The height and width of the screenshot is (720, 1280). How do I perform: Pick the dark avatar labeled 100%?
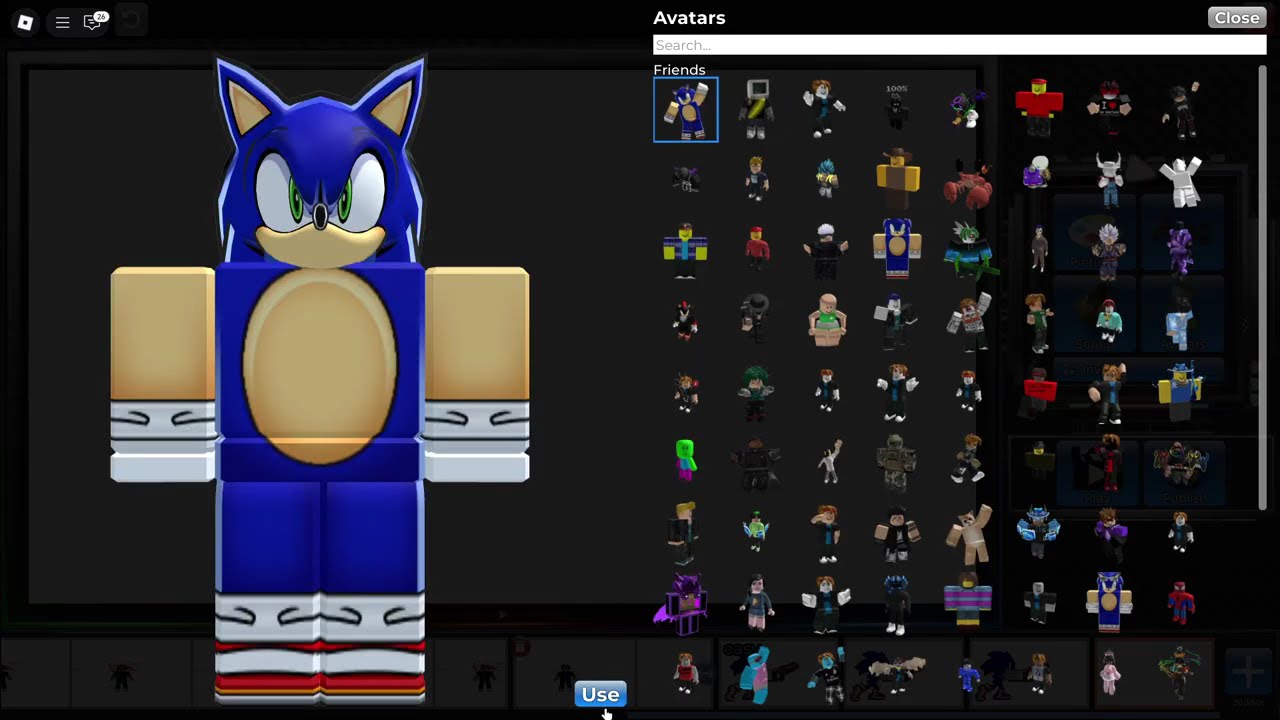point(896,107)
